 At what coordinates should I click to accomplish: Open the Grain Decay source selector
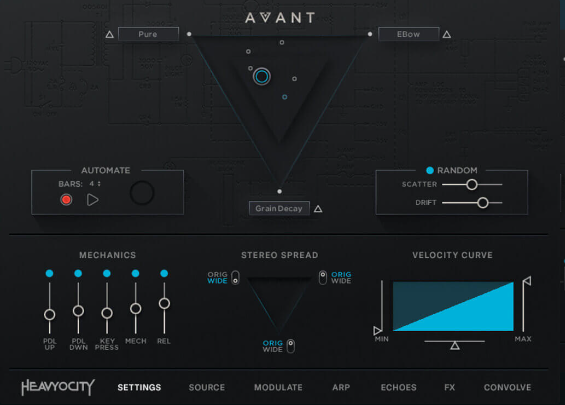(x=279, y=208)
